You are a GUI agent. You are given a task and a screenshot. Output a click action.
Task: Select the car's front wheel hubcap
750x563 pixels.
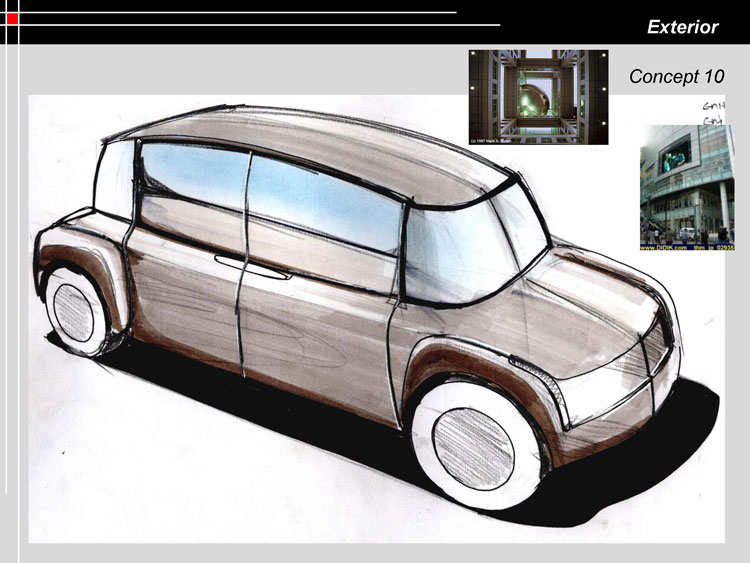click(474, 449)
